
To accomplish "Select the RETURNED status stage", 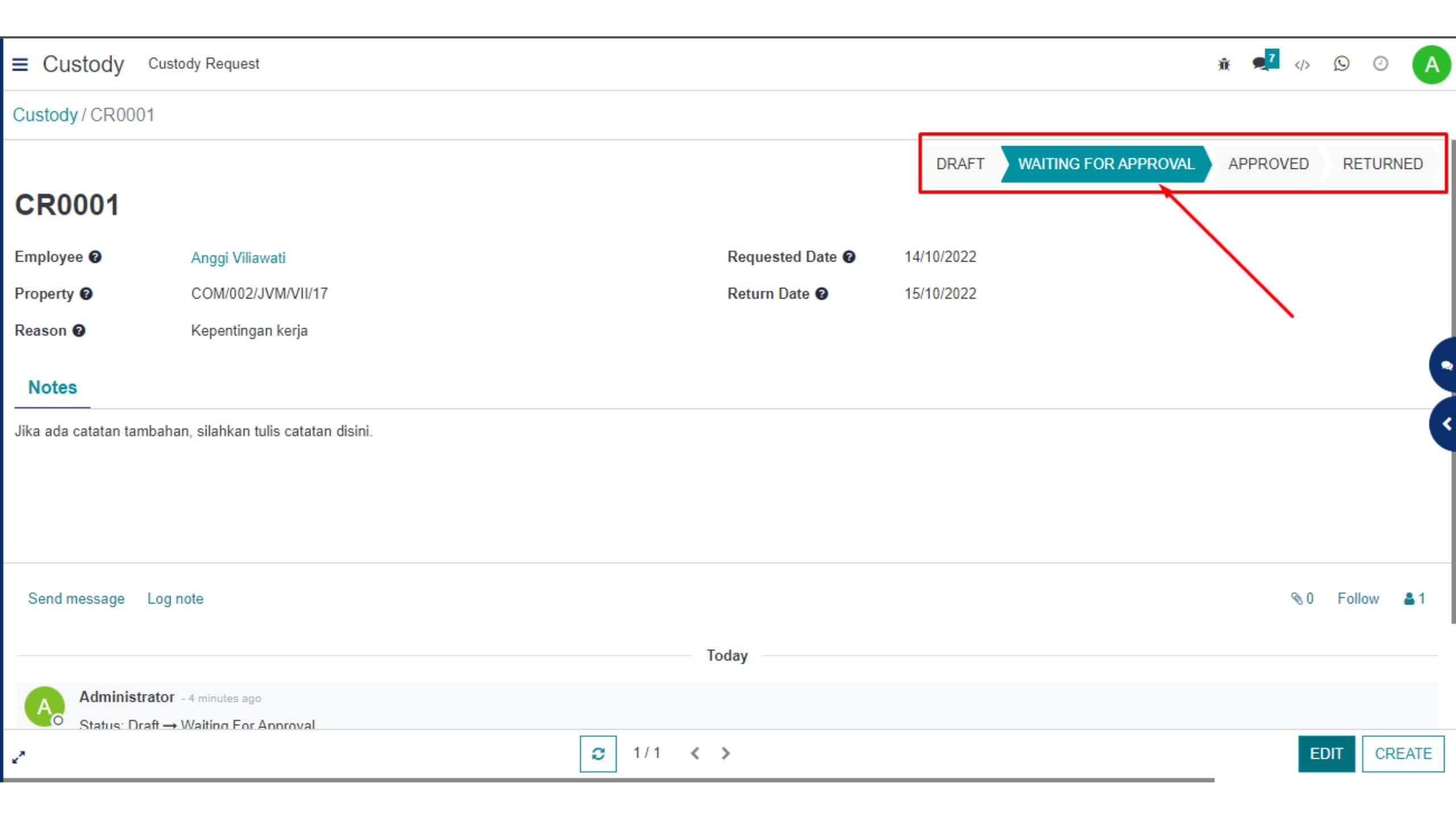I will tap(1383, 164).
